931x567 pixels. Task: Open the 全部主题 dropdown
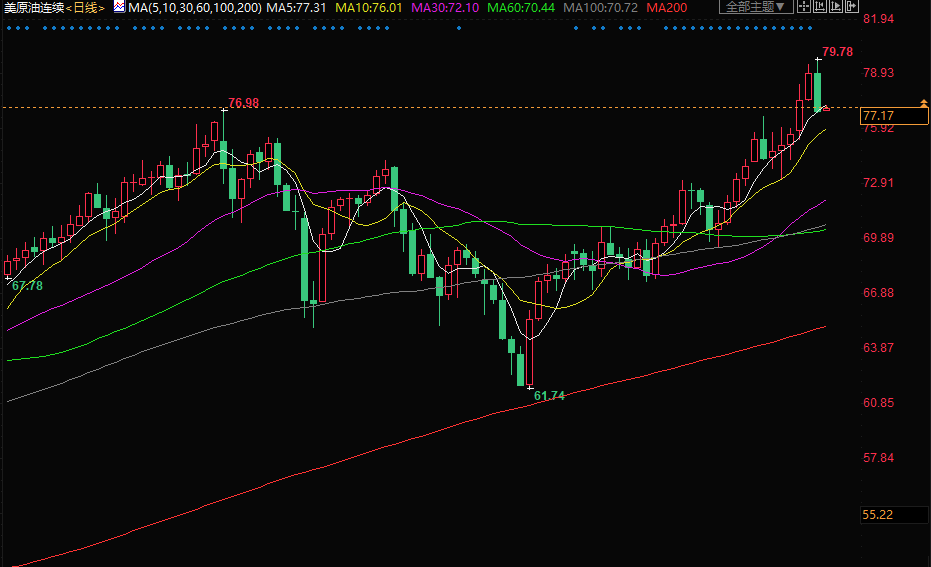coord(755,7)
